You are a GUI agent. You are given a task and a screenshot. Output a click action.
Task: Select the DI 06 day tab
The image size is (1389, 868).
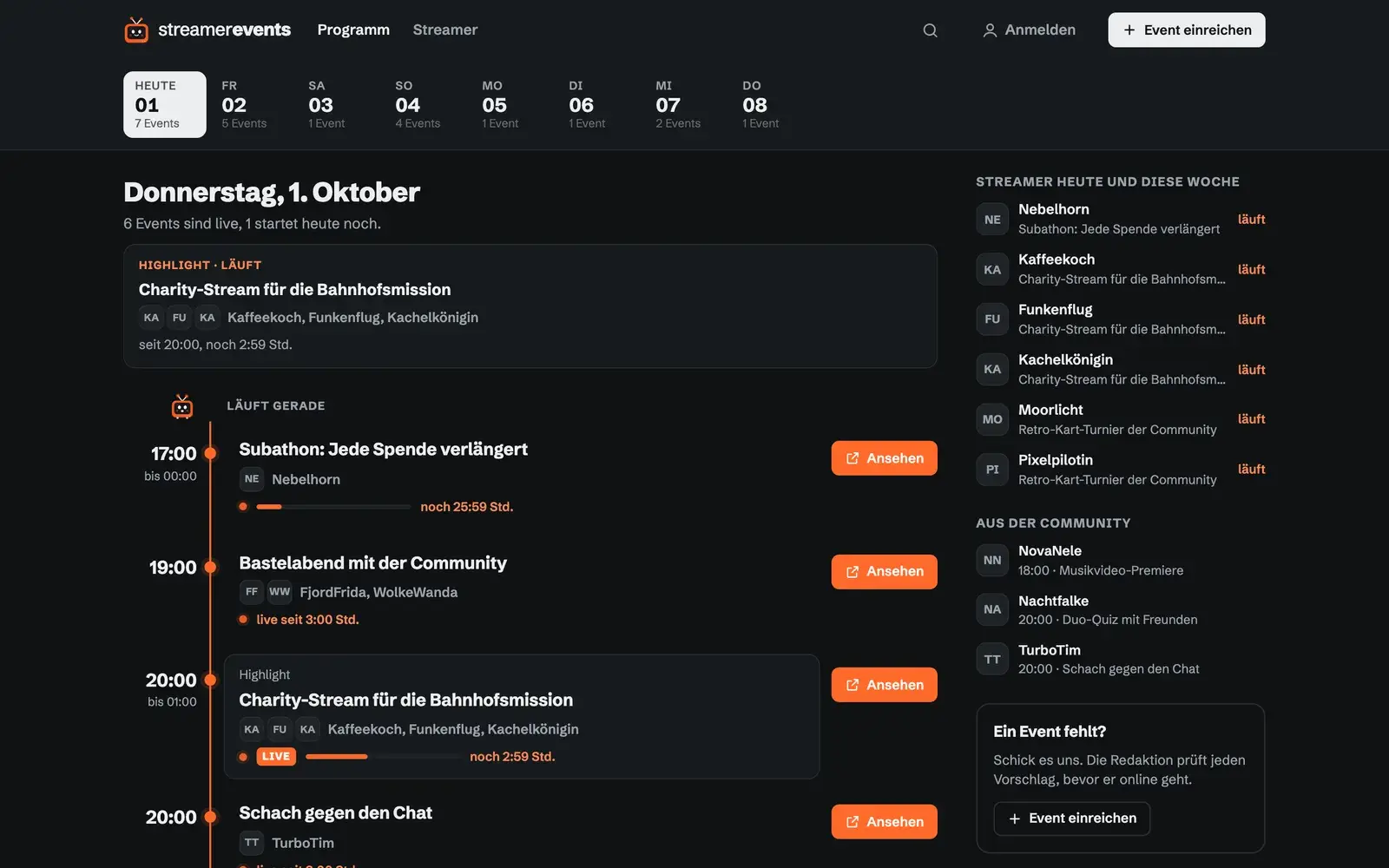point(599,104)
